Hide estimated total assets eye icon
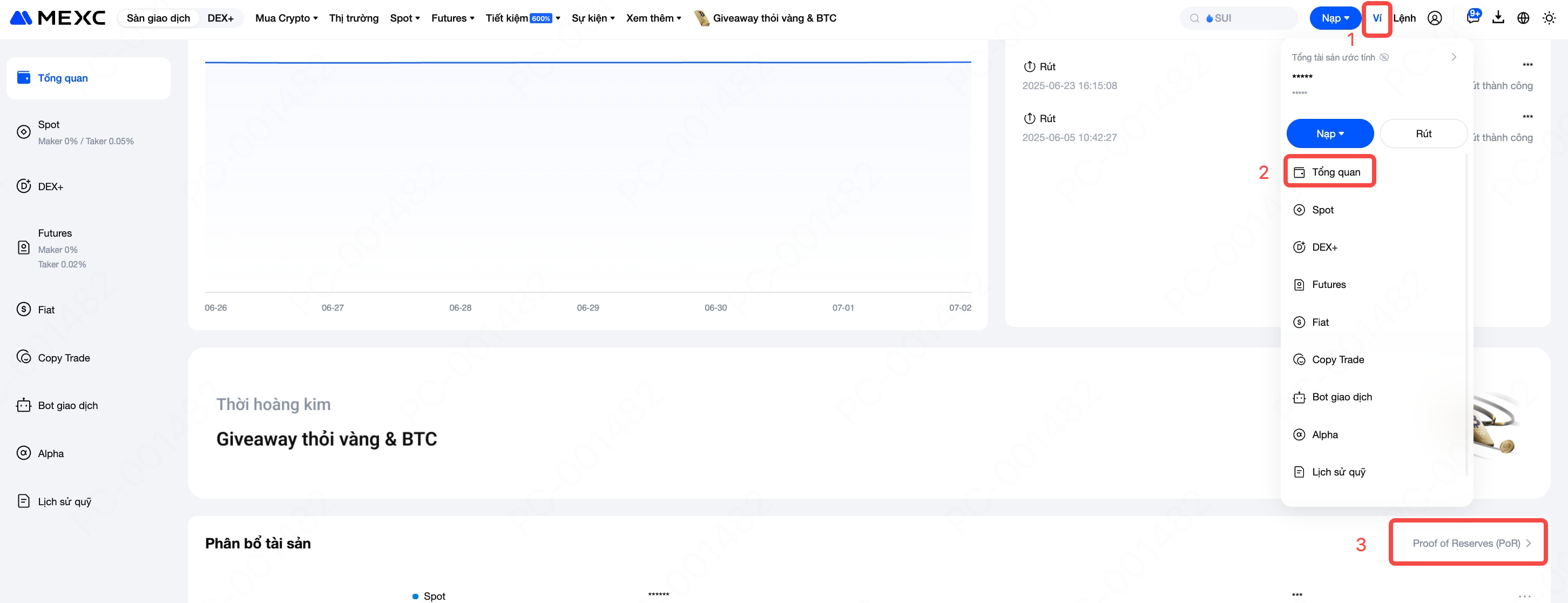The height and width of the screenshot is (603, 1568). pos(1384,57)
